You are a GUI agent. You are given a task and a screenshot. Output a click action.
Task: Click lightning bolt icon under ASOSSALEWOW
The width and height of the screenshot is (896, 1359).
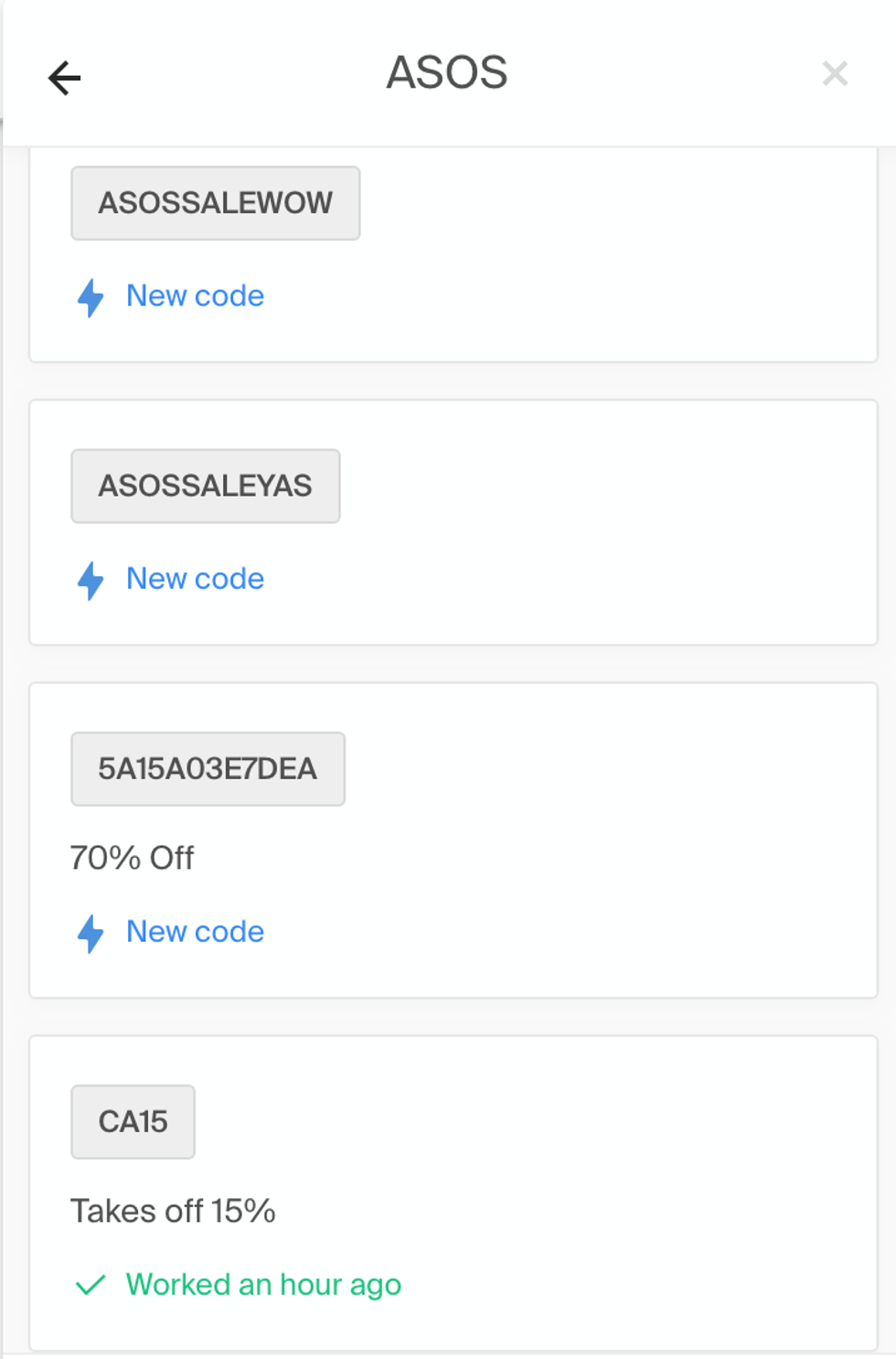point(91,297)
